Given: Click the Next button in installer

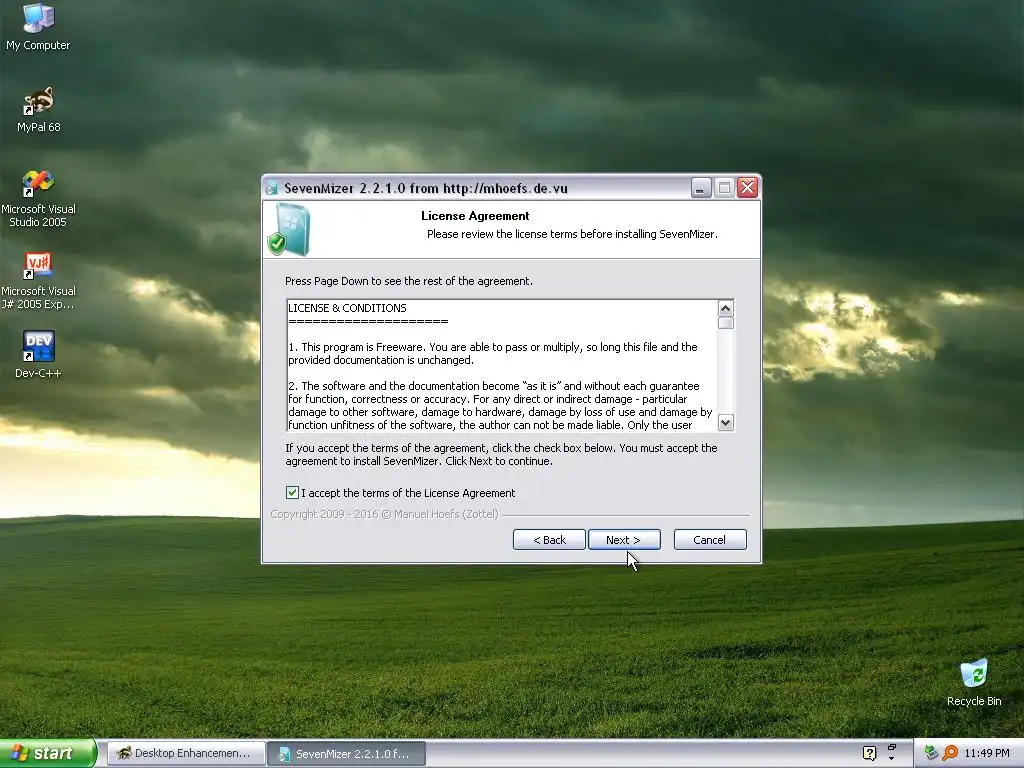Looking at the screenshot, I should coord(624,539).
